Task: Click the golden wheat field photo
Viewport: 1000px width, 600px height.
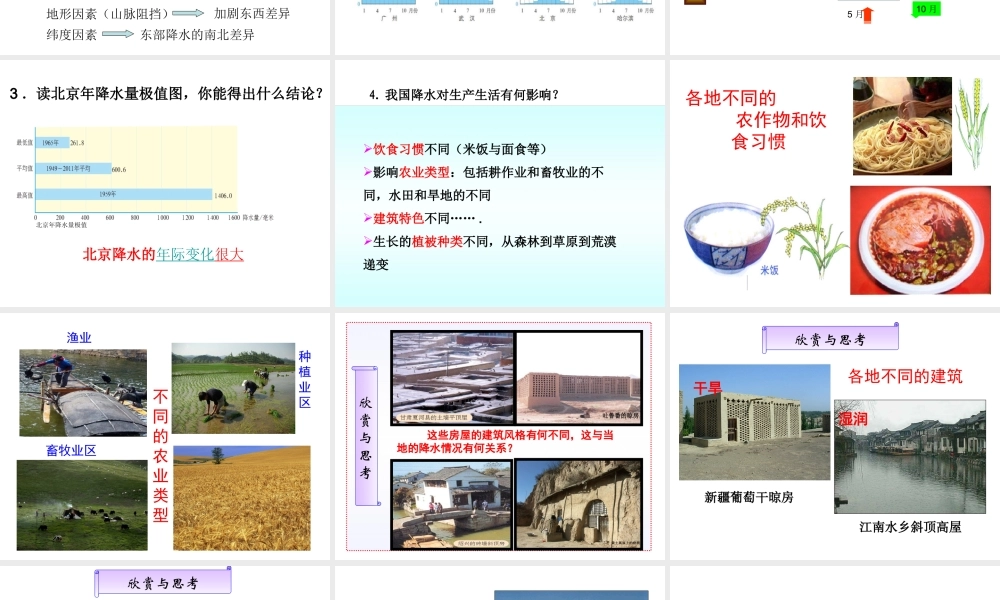Action: [242, 498]
